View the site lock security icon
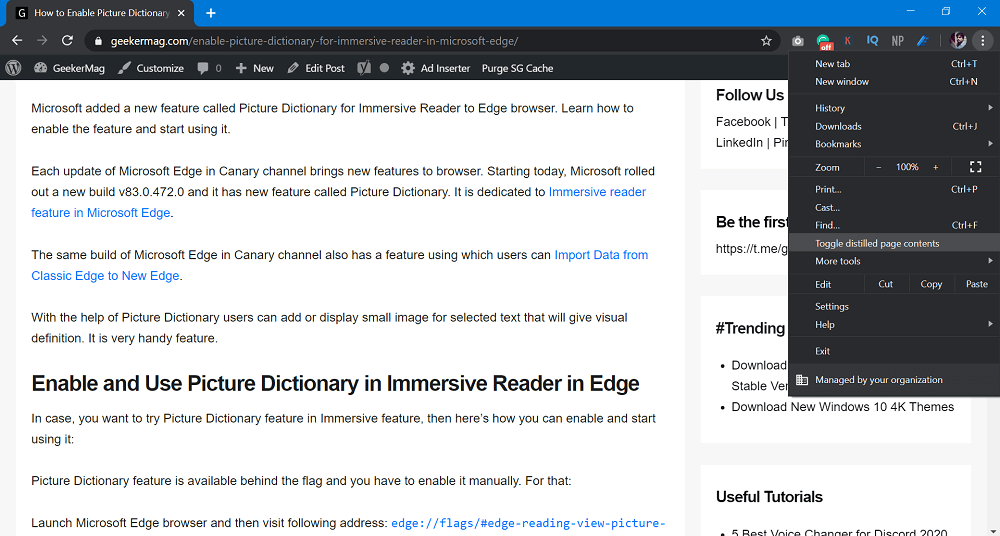This screenshot has height=536, width=1000. [98, 41]
